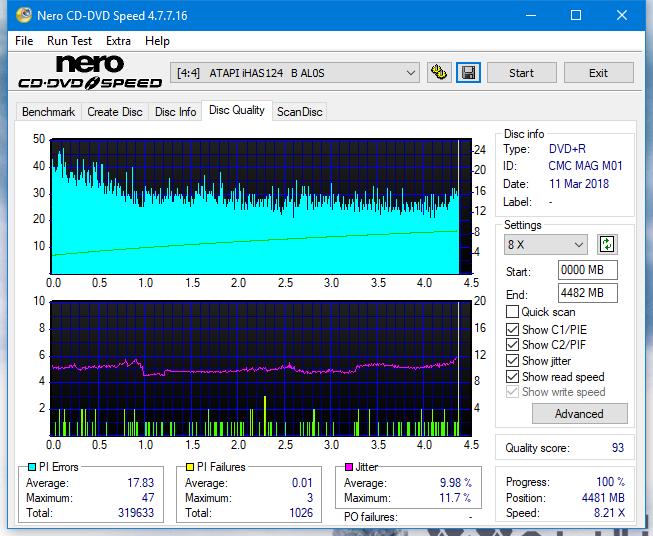Viewport: 653px width, 536px height.
Task: Click the End 4482 MB field
Action: point(588,293)
